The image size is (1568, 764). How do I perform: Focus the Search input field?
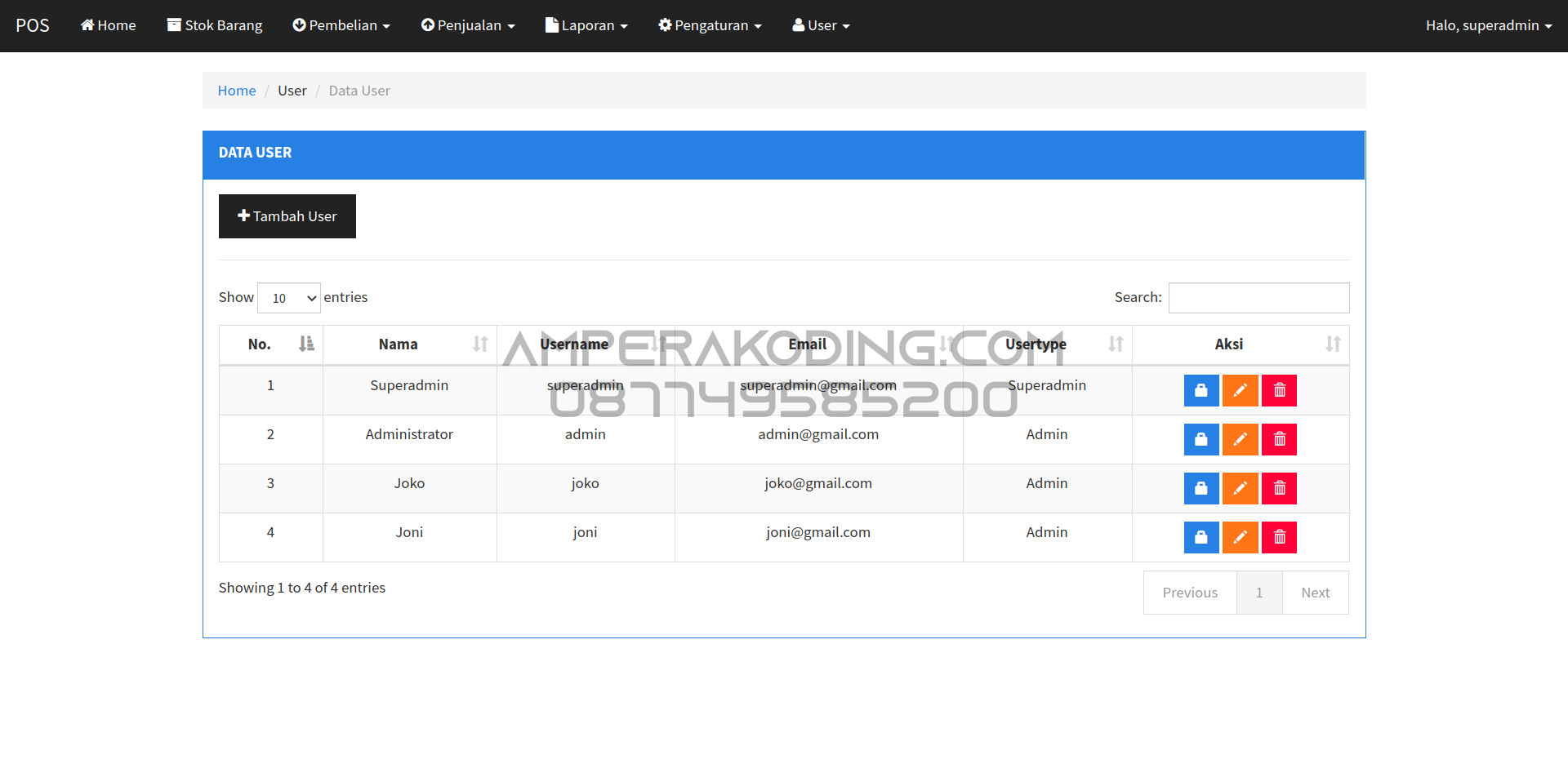[x=1258, y=298]
